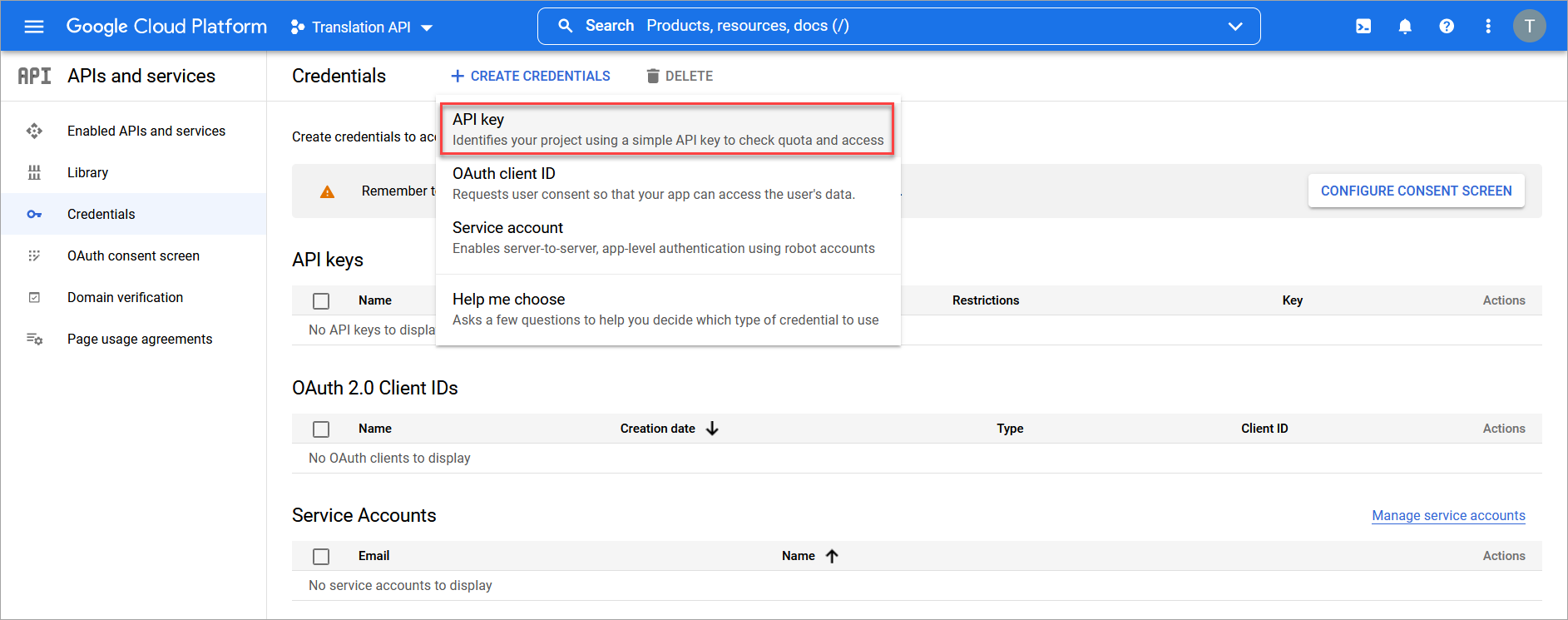Click the project hexagon icon beside Translation API
The image size is (1568, 620).
pos(297,27)
